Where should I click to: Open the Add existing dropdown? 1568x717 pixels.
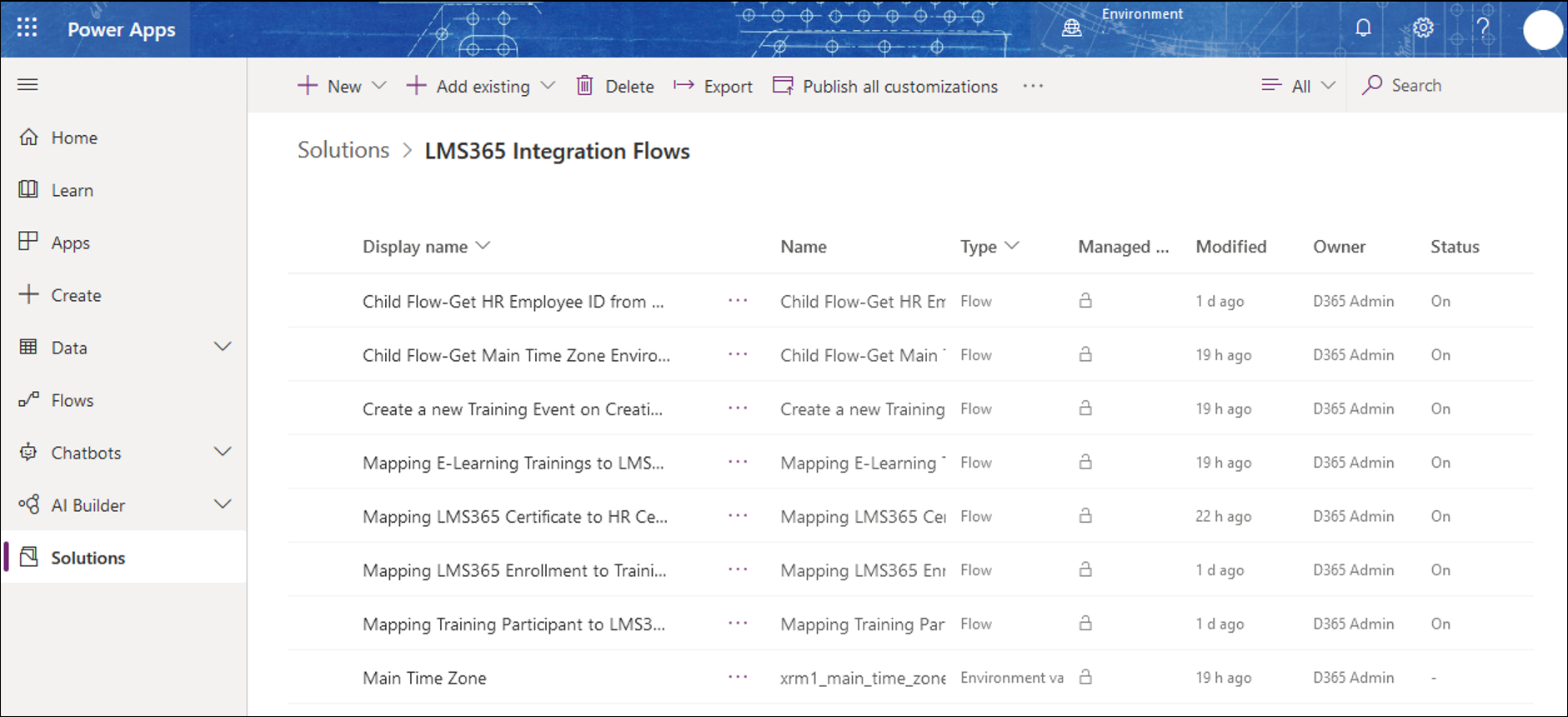click(x=481, y=86)
